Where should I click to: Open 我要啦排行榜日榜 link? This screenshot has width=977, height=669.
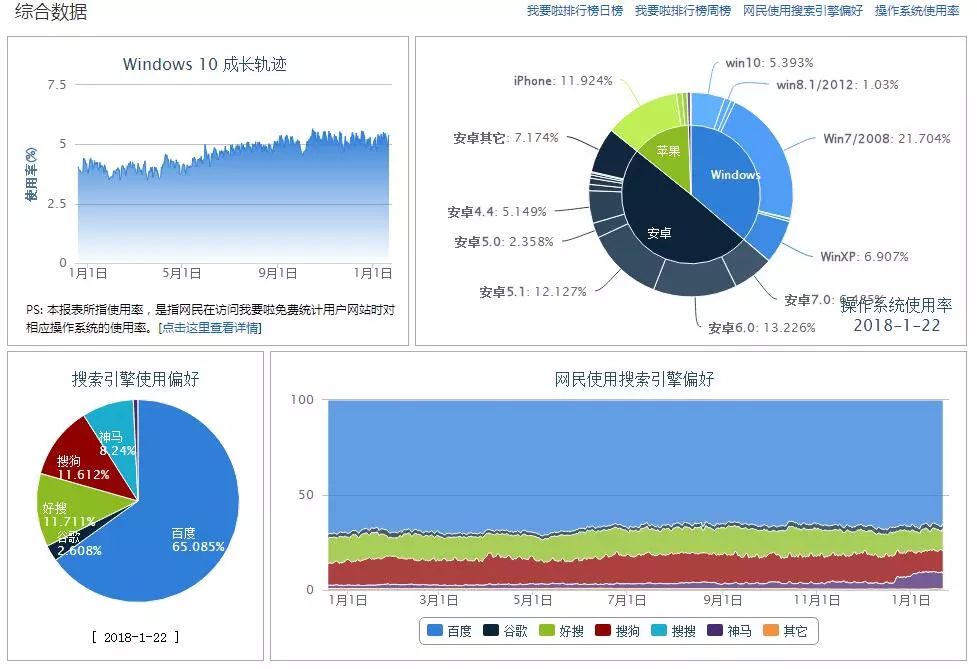tap(574, 11)
